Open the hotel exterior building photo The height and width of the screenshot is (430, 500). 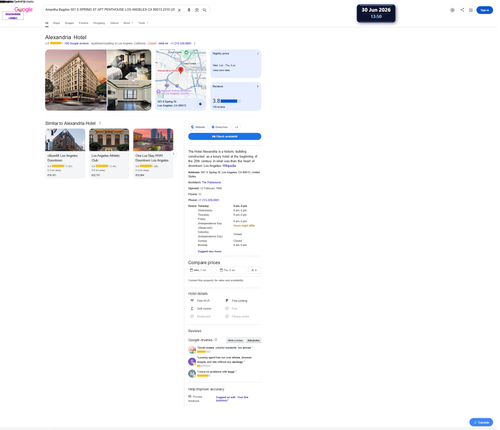pyautogui.click(x=76, y=80)
